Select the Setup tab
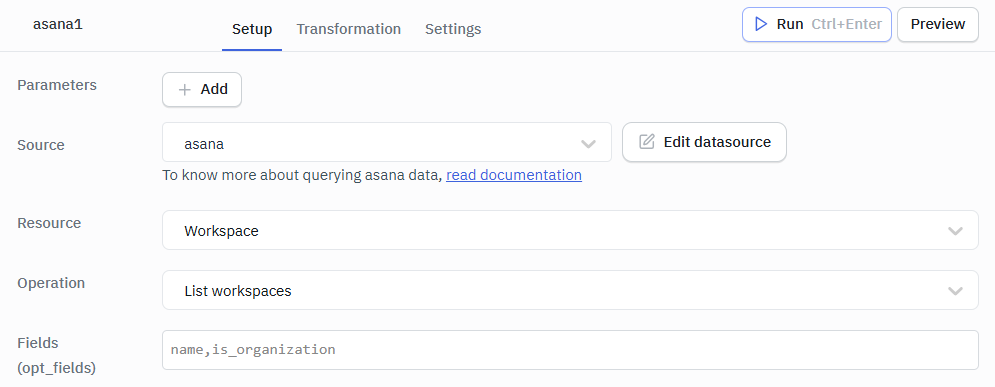The height and width of the screenshot is (387, 995). click(252, 29)
